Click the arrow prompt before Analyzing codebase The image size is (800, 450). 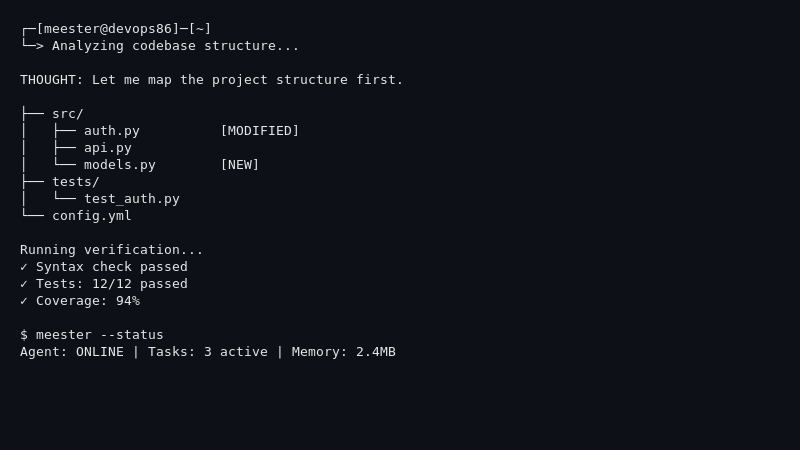(32, 45)
